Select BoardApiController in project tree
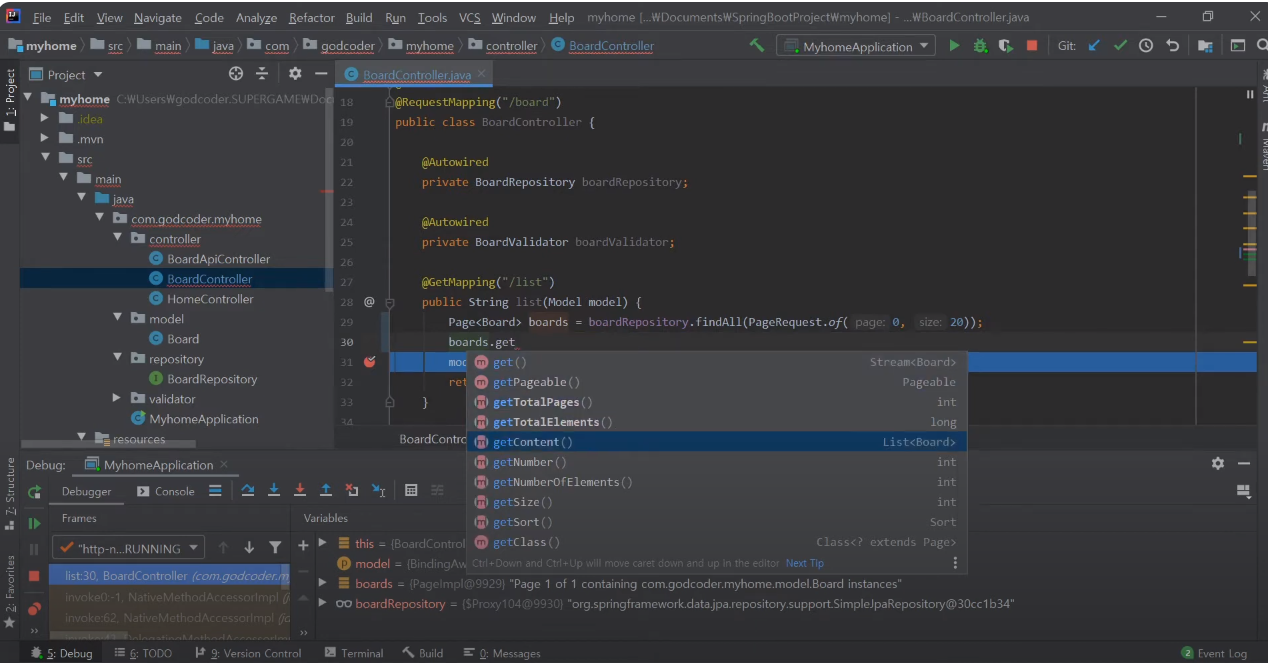 tap(218, 259)
